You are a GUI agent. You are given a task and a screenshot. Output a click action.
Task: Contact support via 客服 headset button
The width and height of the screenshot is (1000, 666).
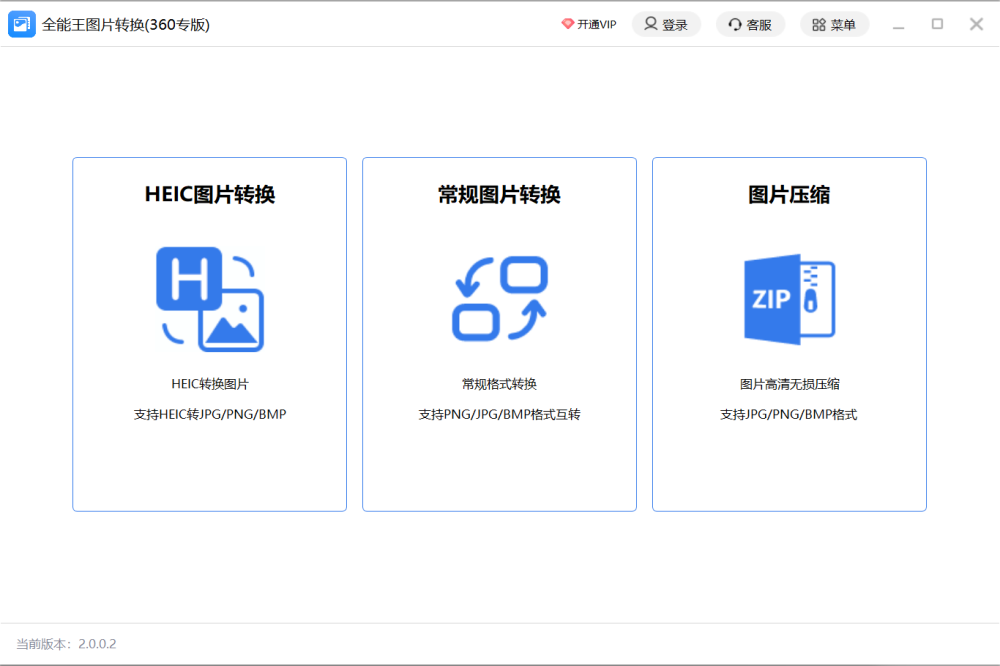click(x=750, y=25)
